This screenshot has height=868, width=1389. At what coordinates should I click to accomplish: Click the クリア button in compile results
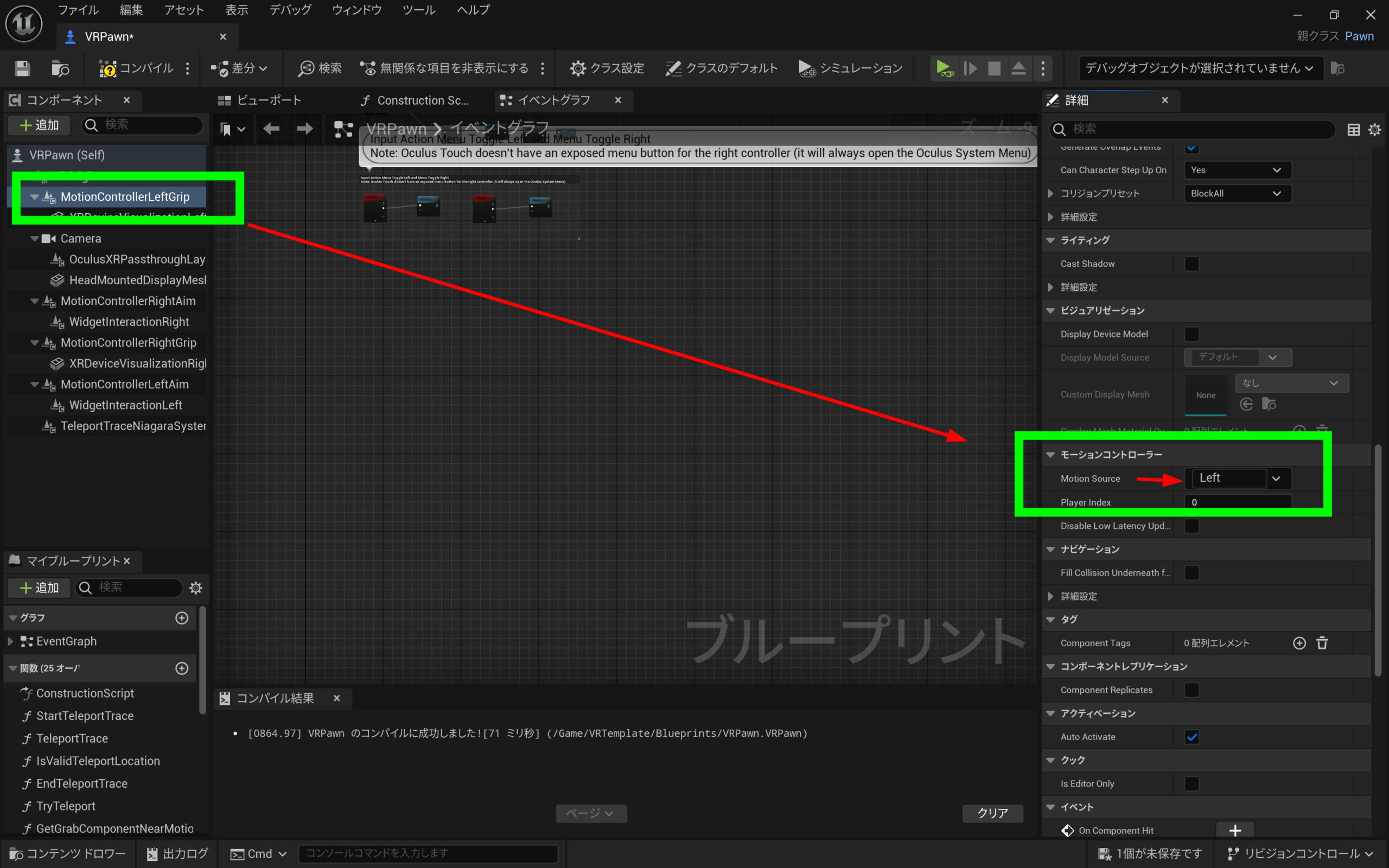click(992, 813)
